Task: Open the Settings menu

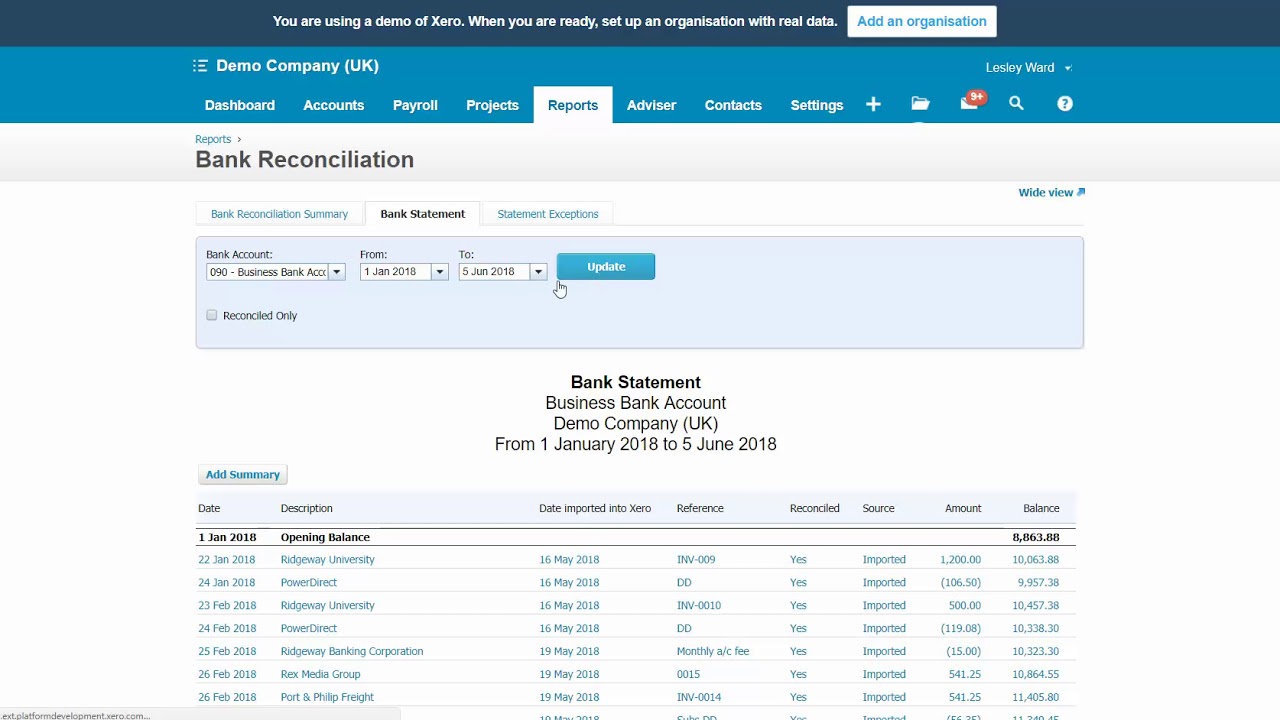Action: click(x=817, y=105)
